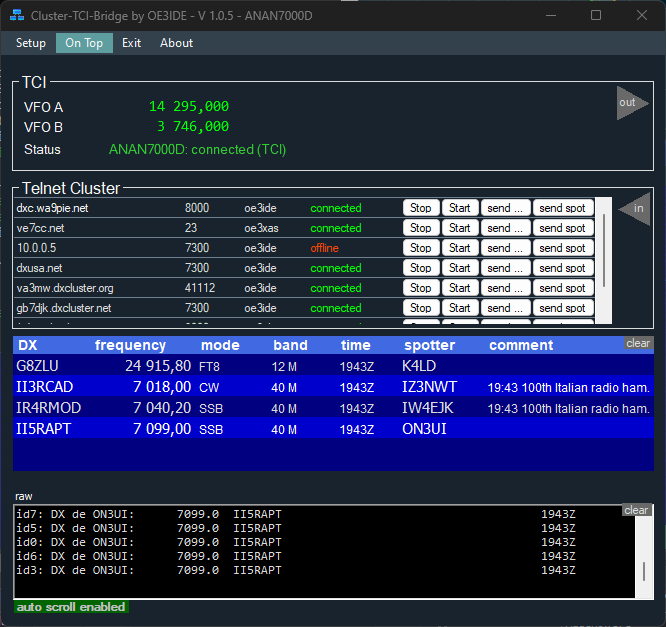Click the DX column header
The height and width of the screenshot is (627, 666).
[x=28, y=345]
